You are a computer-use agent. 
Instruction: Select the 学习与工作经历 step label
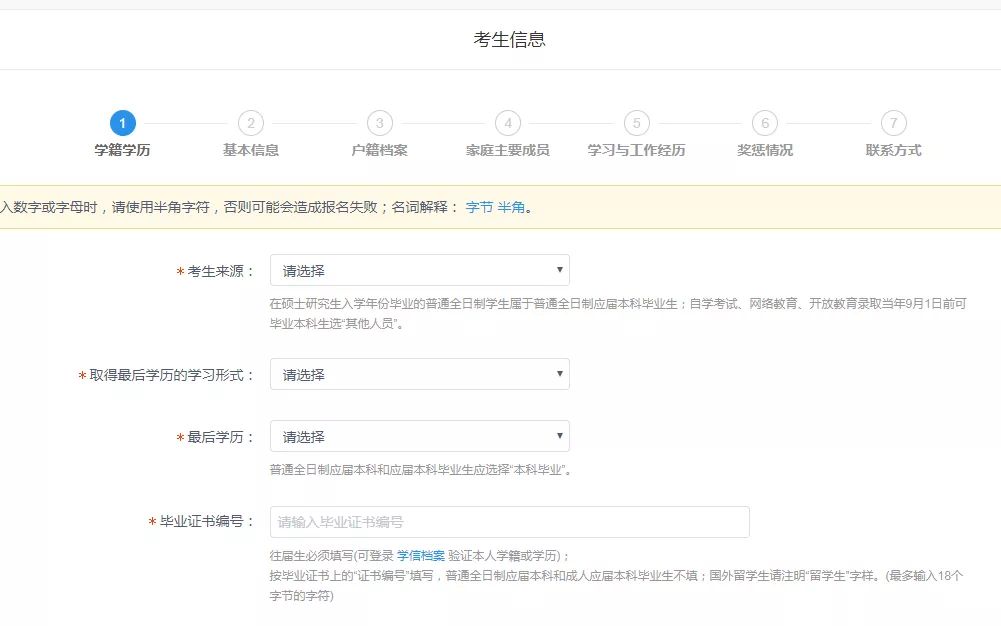point(636,150)
